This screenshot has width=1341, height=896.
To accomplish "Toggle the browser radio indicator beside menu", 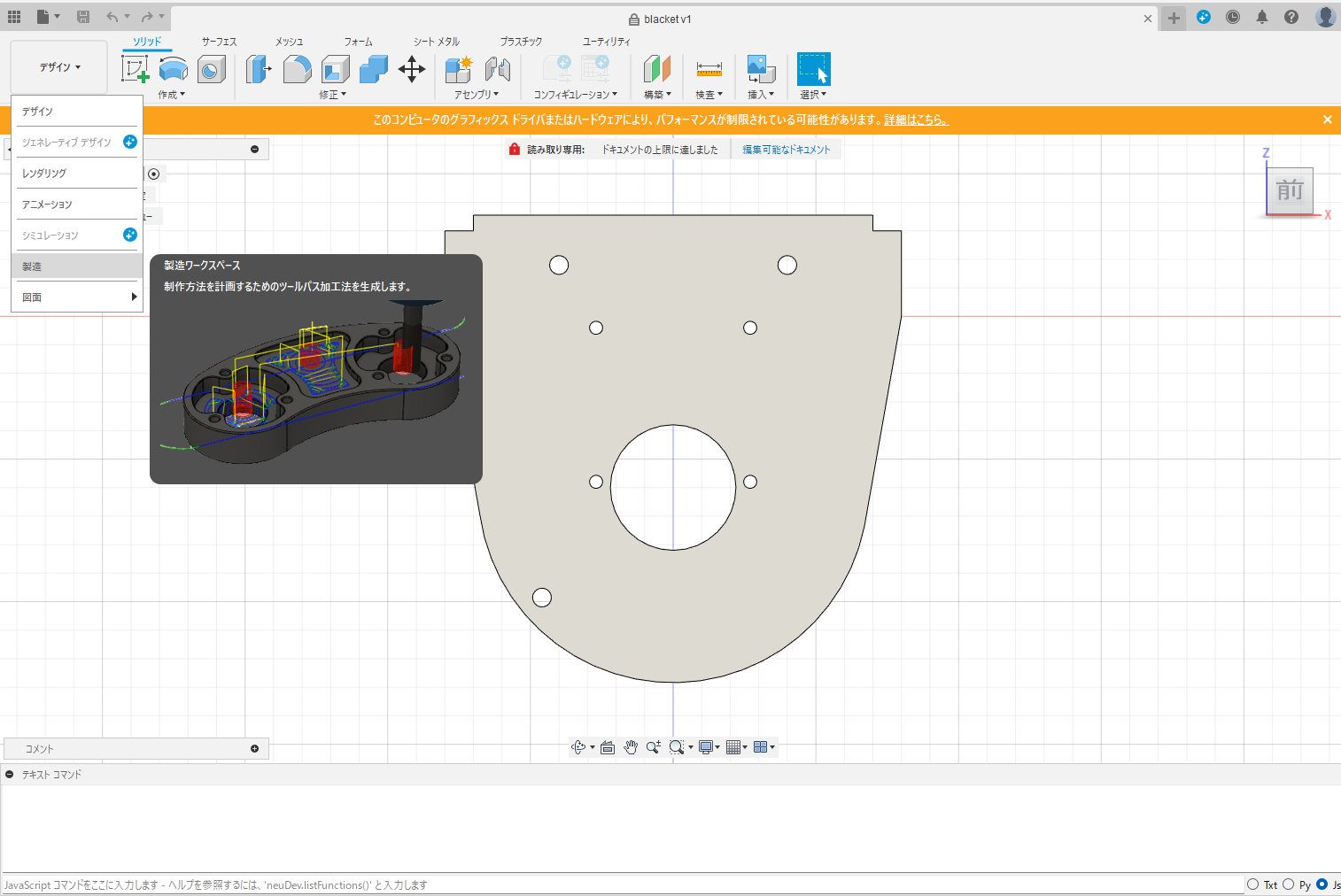I will pyautogui.click(x=154, y=174).
